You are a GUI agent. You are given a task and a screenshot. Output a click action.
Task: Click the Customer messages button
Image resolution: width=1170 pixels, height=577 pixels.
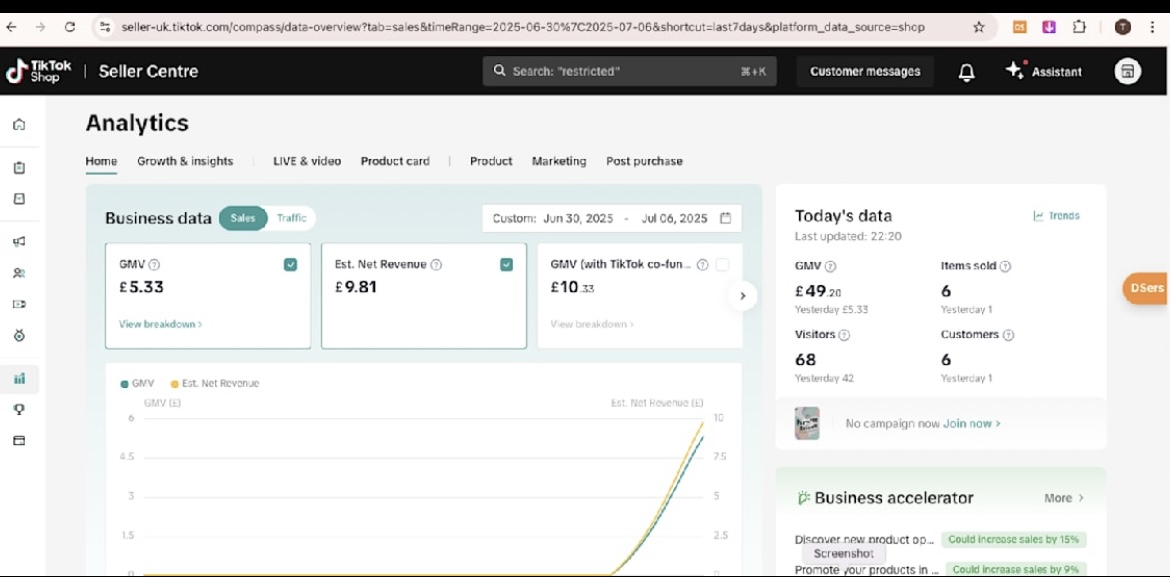(x=865, y=72)
